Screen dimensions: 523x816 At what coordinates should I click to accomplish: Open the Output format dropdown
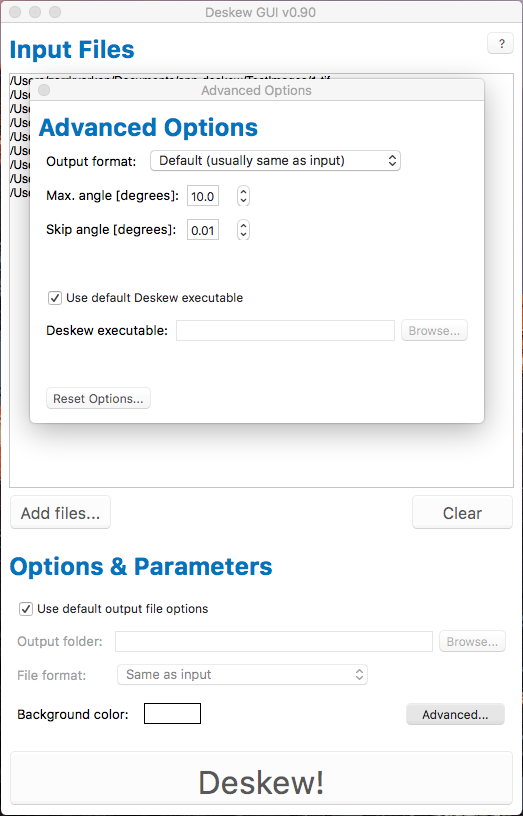point(275,161)
